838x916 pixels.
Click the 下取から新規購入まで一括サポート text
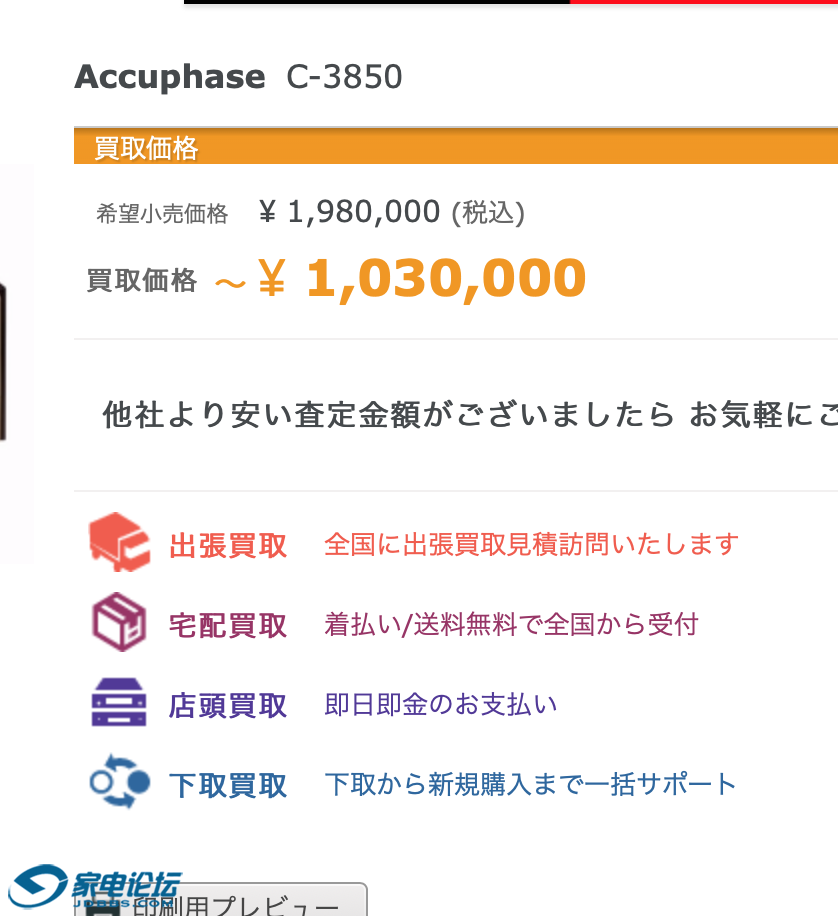pyautogui.click(x=530, y=784)
